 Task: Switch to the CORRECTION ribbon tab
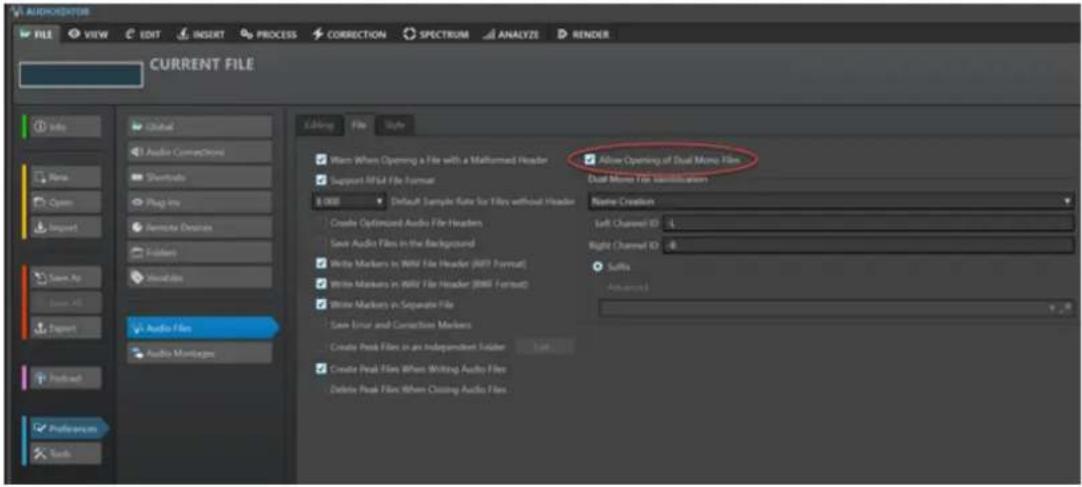tap(349, 34)
